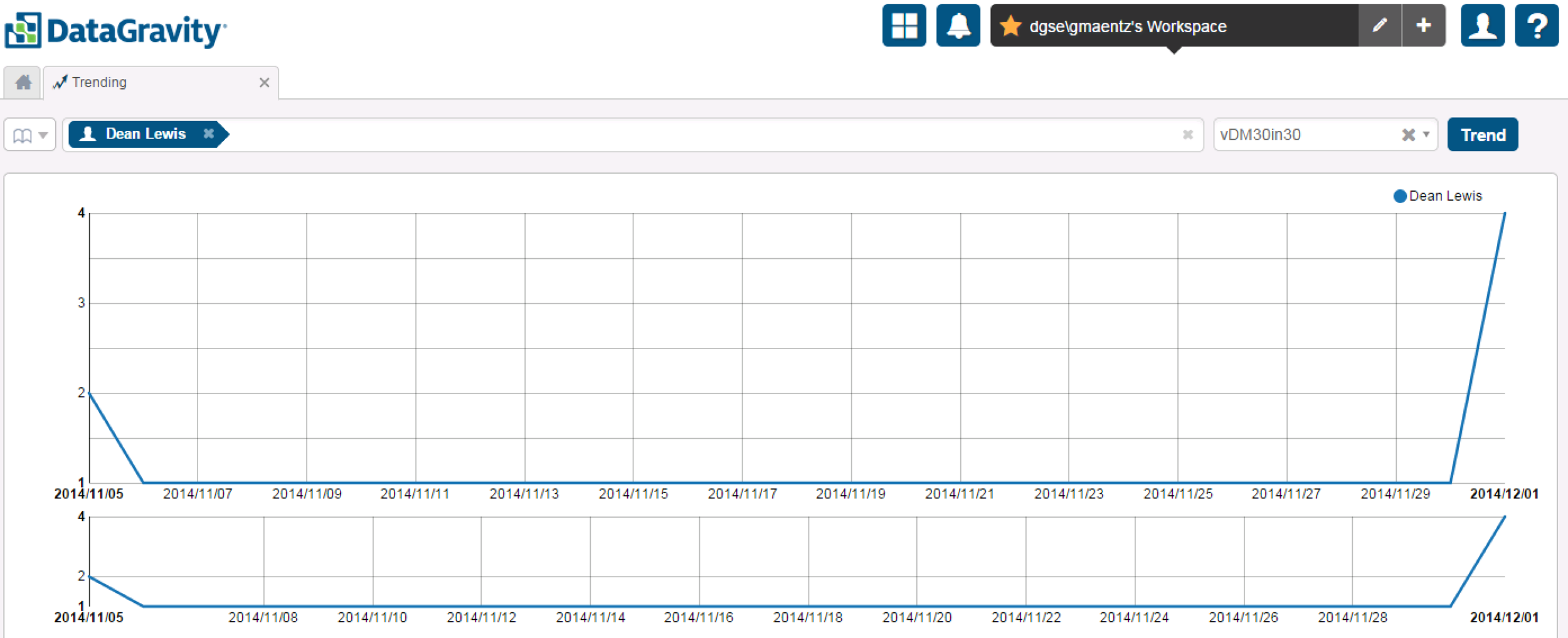This screenshot has width=1568, height=638.
Task: Open help question mark icon
Action: pos(1537,26)
